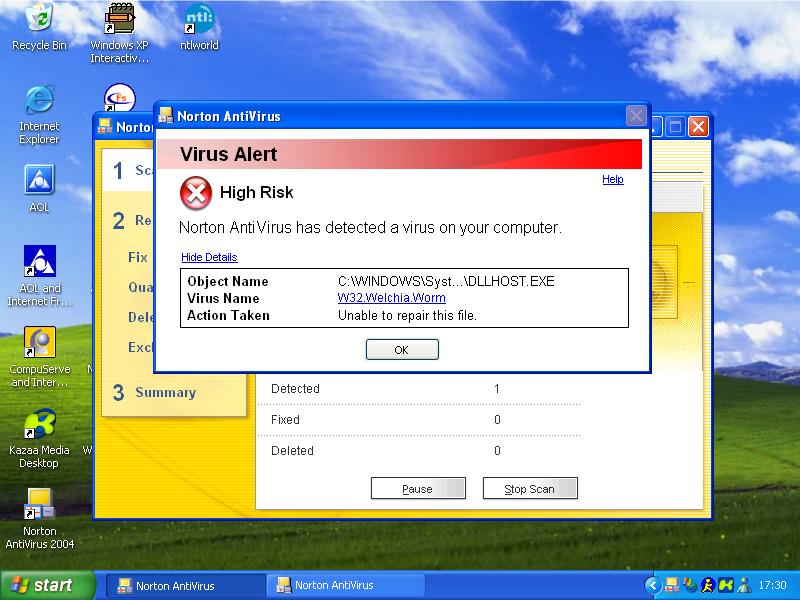Pause the scan in the Norton window
The height and width of the screenshot is (600, 800).
[418, 488]
